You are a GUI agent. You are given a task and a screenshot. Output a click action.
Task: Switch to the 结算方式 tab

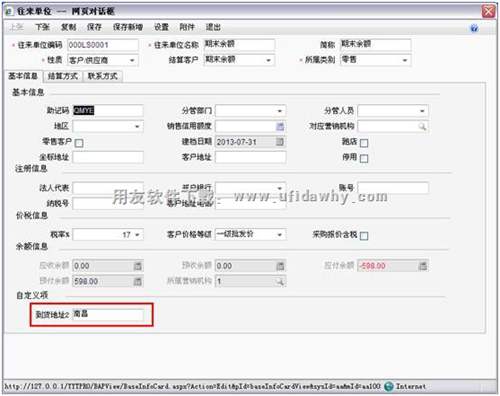[x=63, y=76]
